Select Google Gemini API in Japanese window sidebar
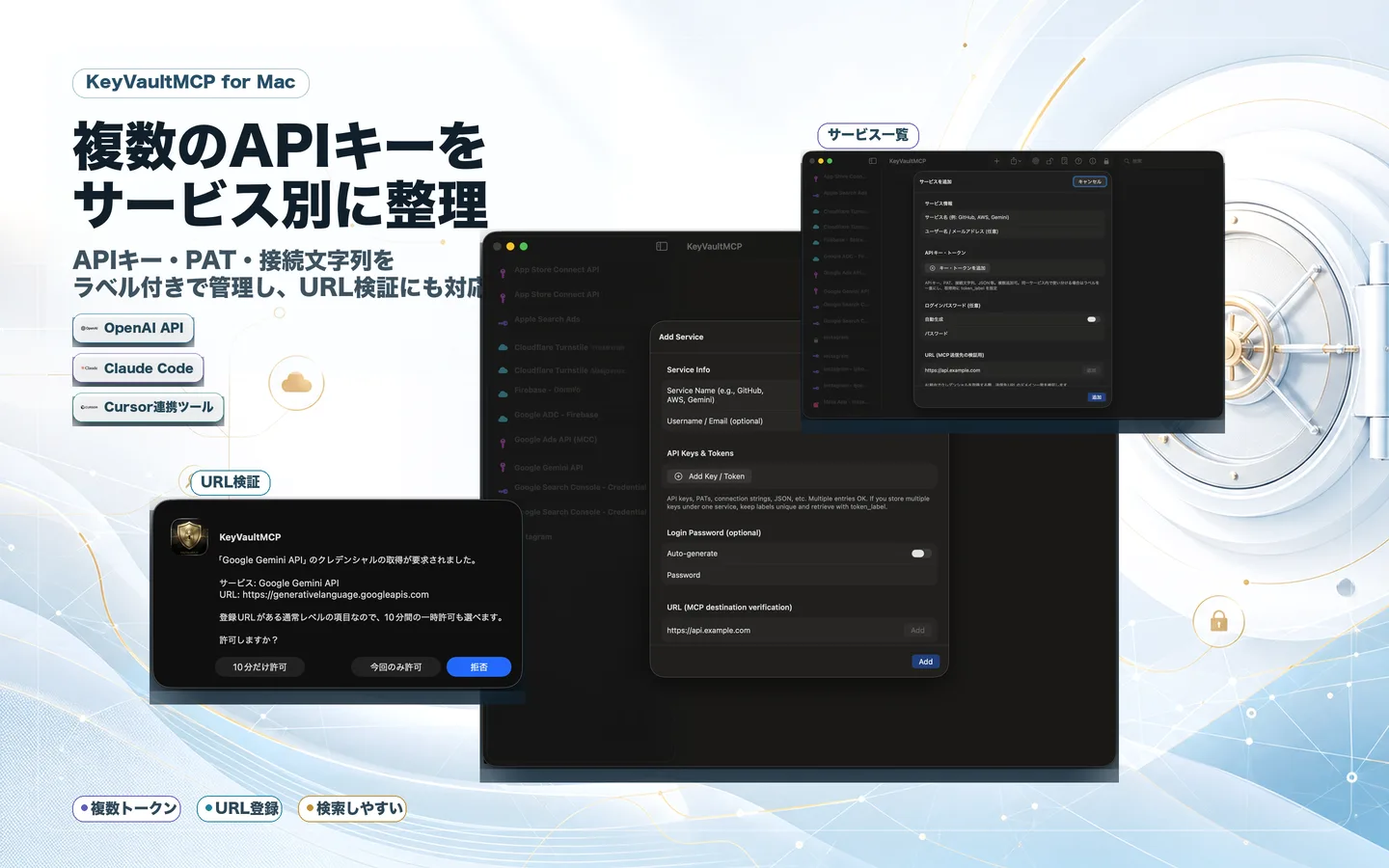 [846, 291]
